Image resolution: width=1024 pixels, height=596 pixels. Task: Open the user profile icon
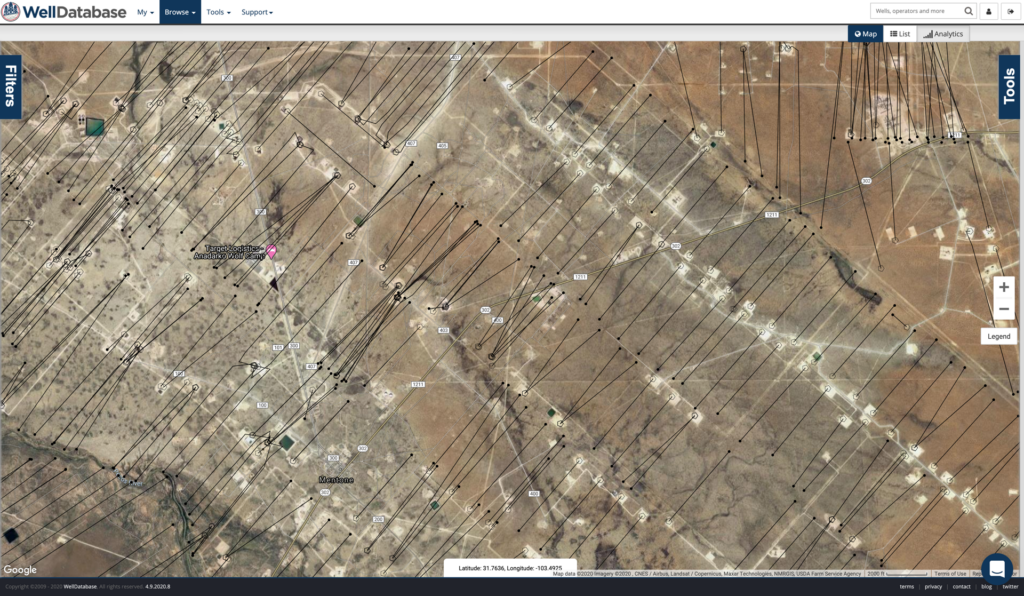click(x=989, y=11)
